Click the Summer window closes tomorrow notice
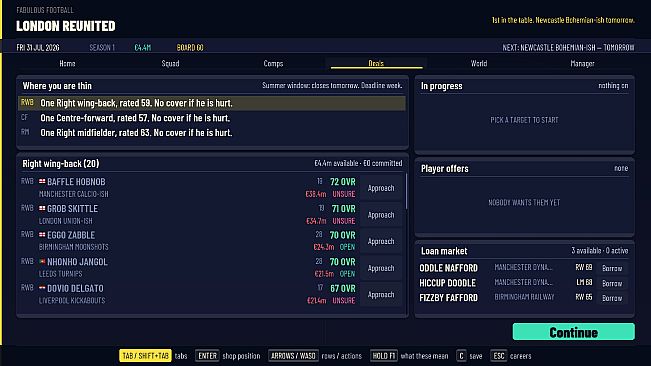Viewport: 651px width, 366px height. pos(332,85)
